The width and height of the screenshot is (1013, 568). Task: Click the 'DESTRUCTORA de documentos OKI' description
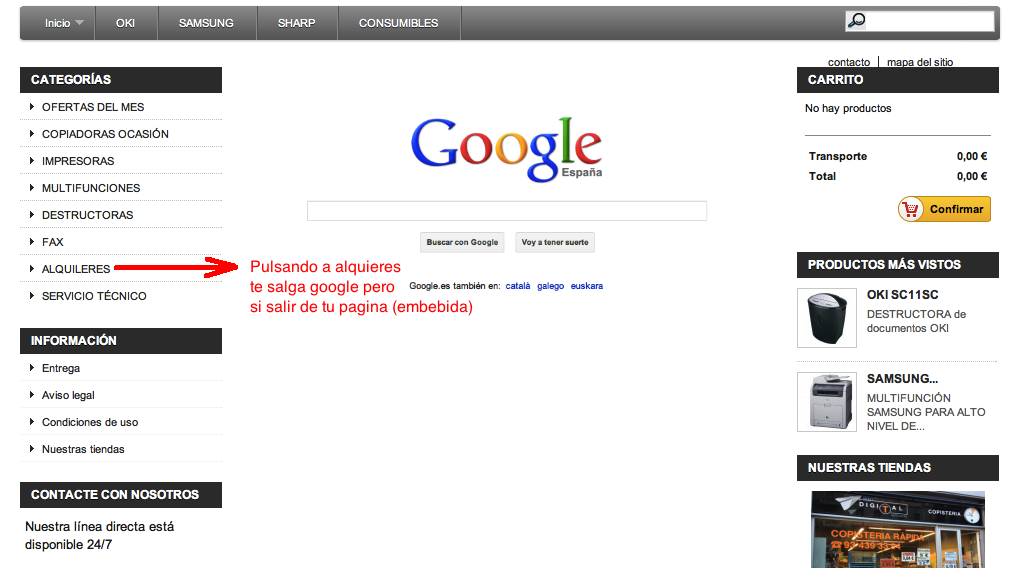[x=917, y=321]
